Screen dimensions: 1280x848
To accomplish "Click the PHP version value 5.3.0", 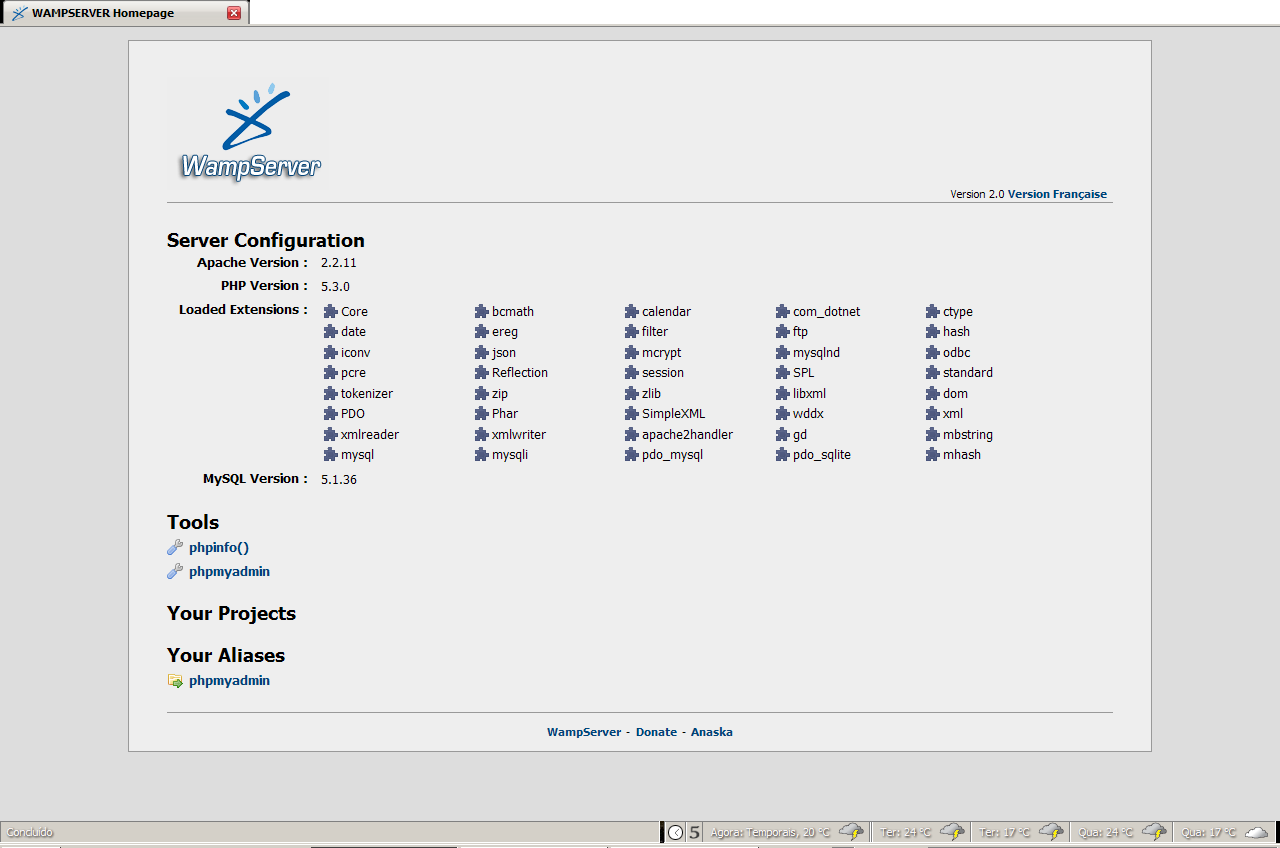I will pyautogui.click(x=335, y=286).
